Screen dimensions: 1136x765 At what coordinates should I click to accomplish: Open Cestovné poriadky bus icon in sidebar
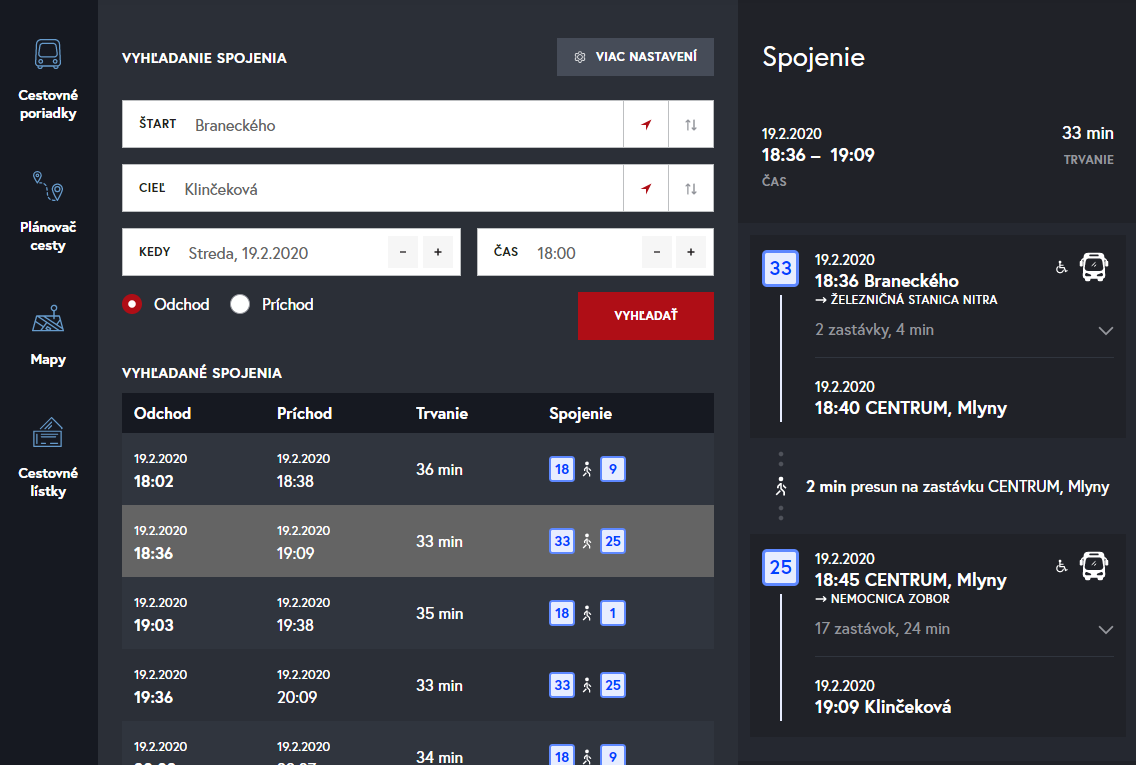click(48, 55)
